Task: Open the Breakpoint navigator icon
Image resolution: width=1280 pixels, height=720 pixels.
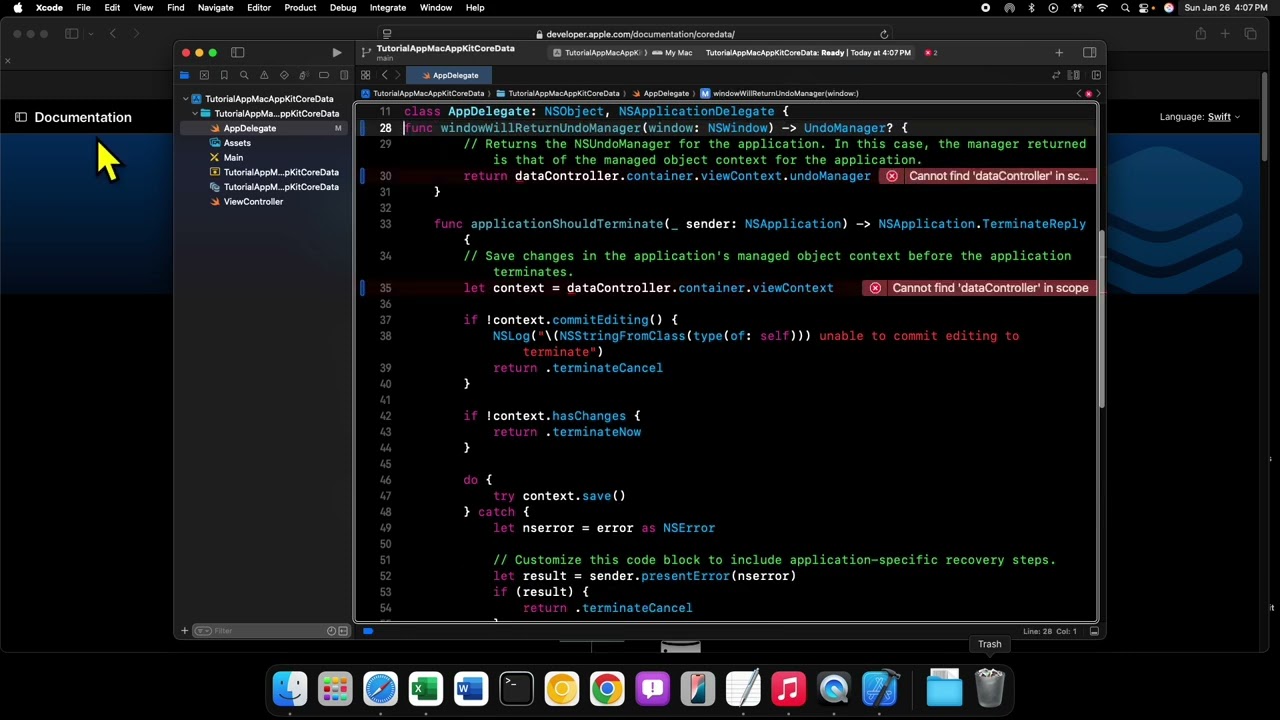Action: [x=324, y=75]
